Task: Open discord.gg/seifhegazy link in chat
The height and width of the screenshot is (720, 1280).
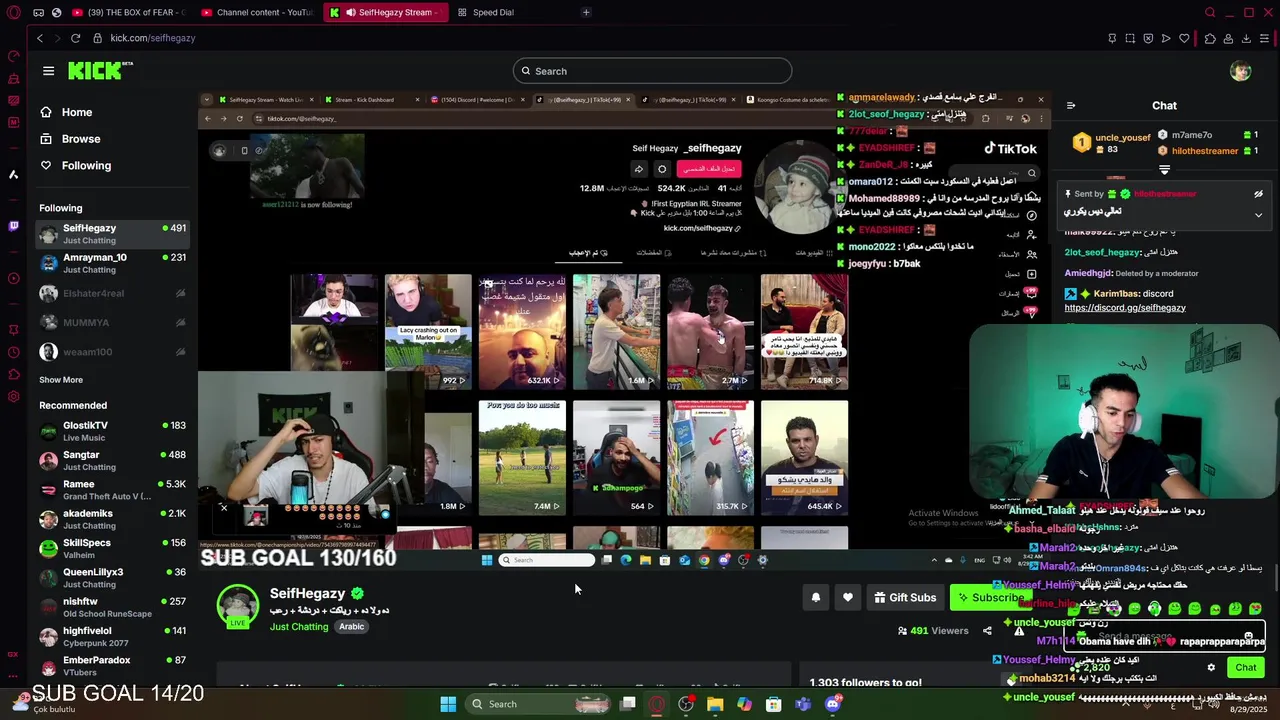Action: [x=1125, y=308]
